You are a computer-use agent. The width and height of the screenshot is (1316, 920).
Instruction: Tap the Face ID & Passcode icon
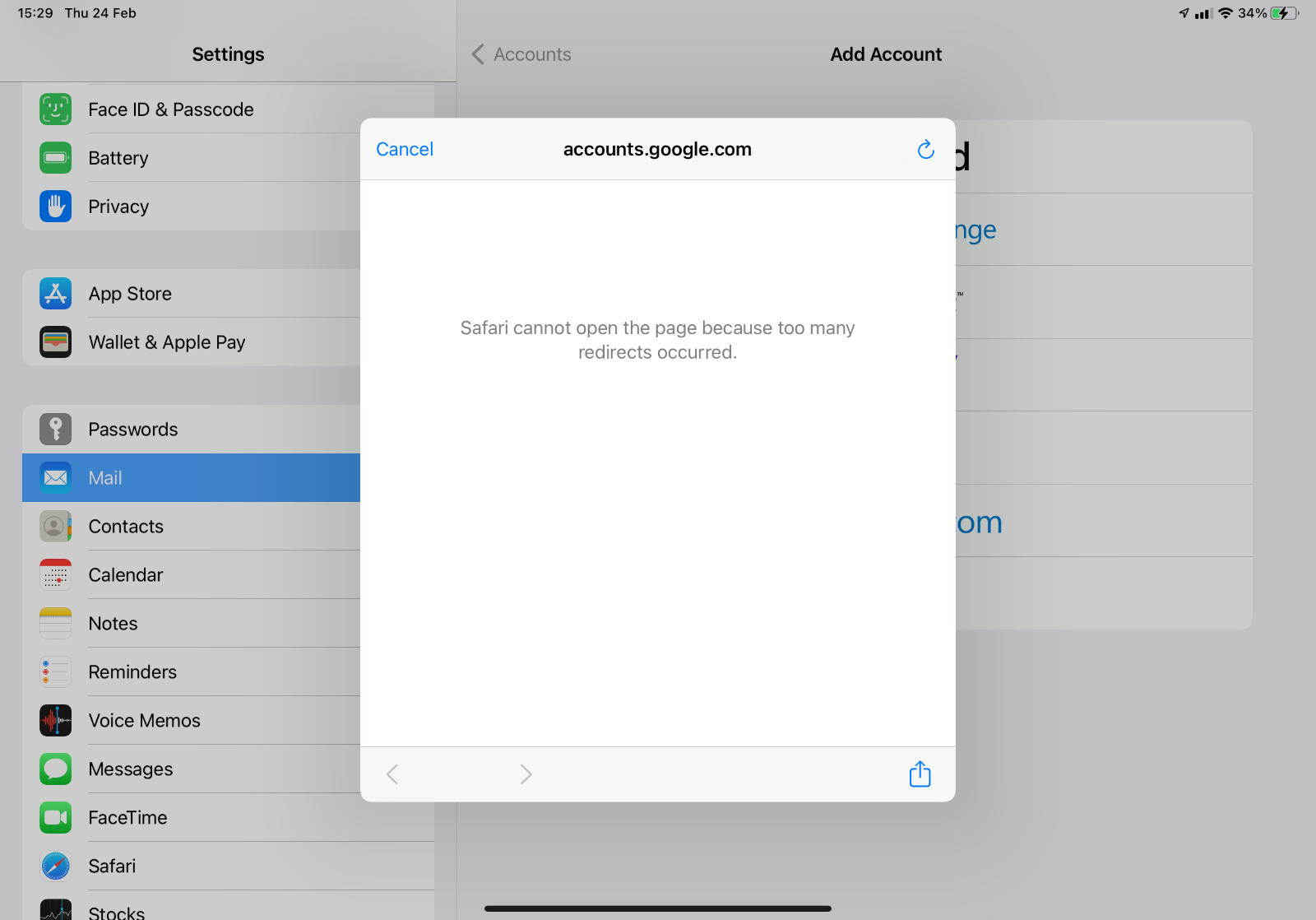[x=55, y=109]
